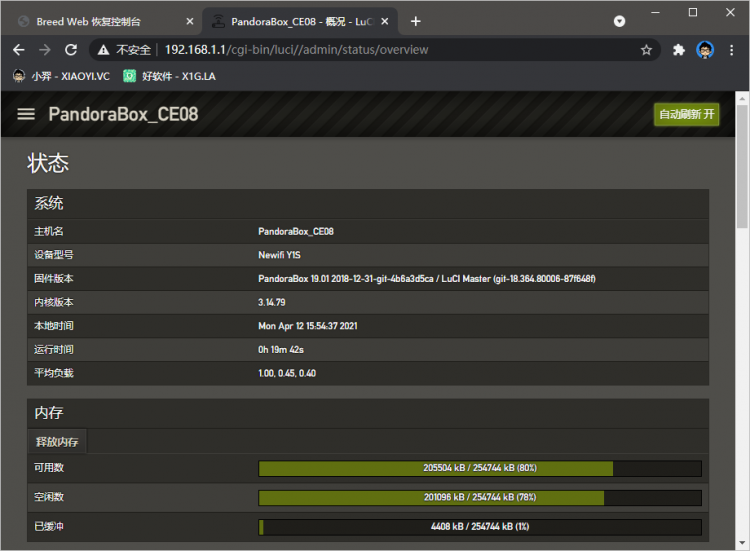Expand the tab search dropdown arrow
Screen dimensions: 750x551
[x=619, y=21]
